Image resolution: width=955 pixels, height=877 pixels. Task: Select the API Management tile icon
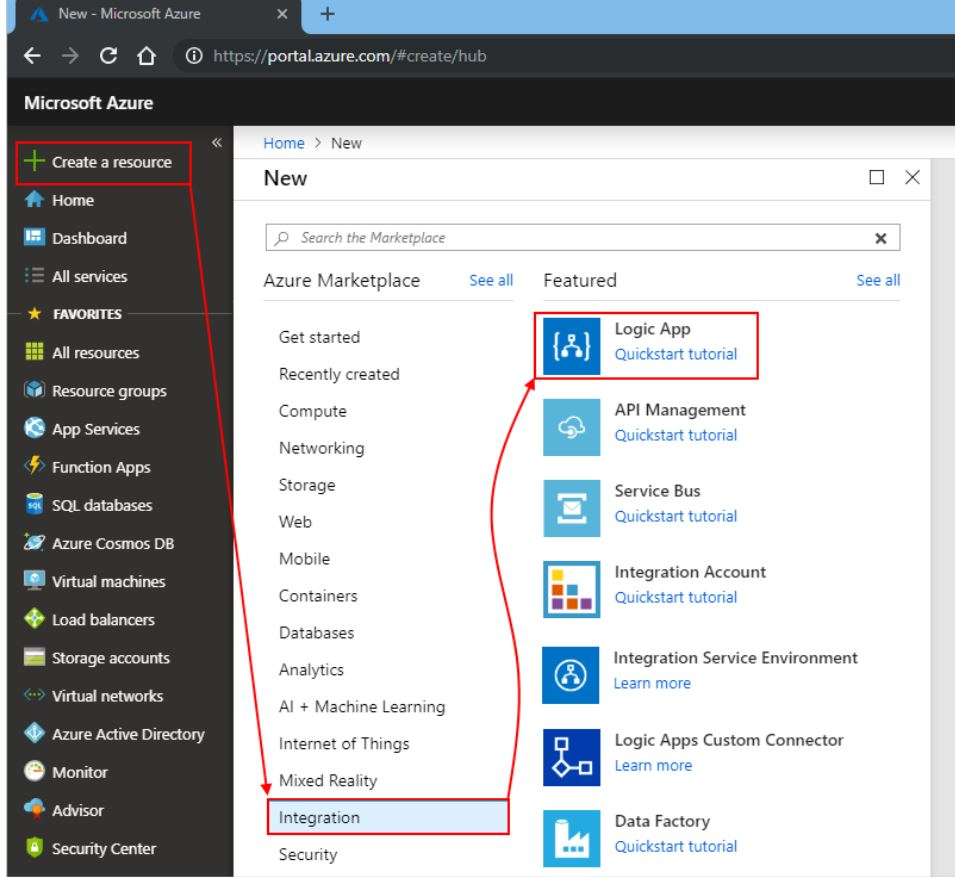click(571, 427)
